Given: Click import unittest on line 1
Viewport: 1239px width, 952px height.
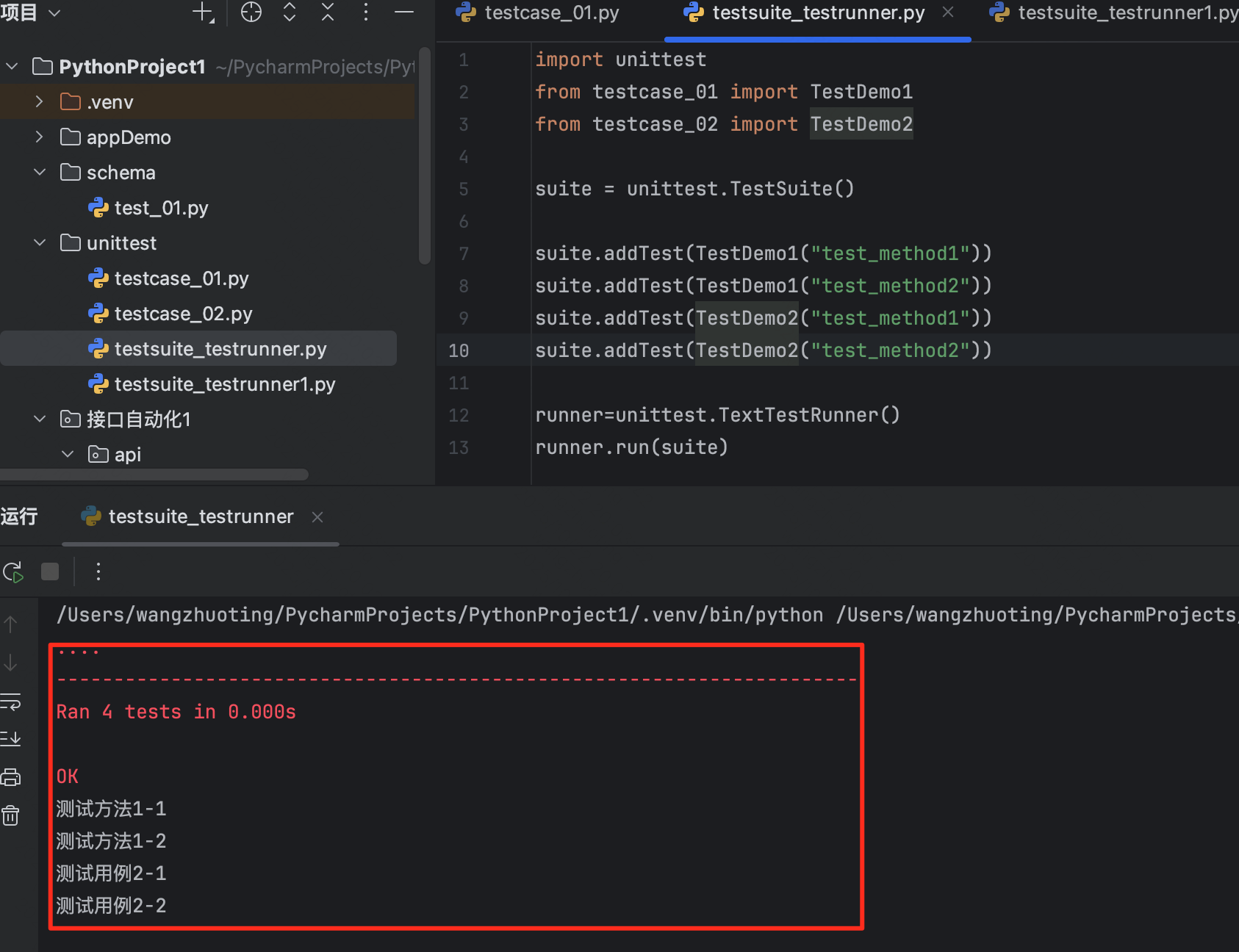Looking at the screenshot, I should (x=621, y=59).
